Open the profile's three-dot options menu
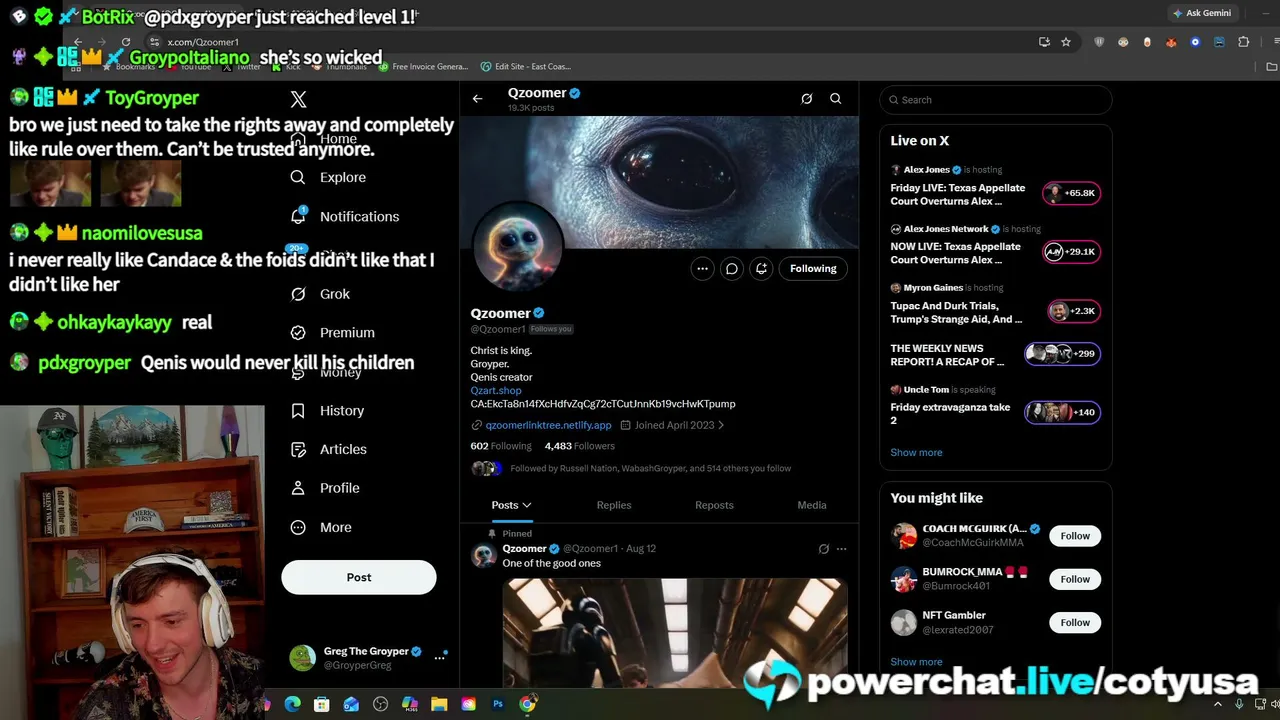Image resolution: width=1280 pixels, height=720 pixels. pyautogui.click(x=703, y=268)
